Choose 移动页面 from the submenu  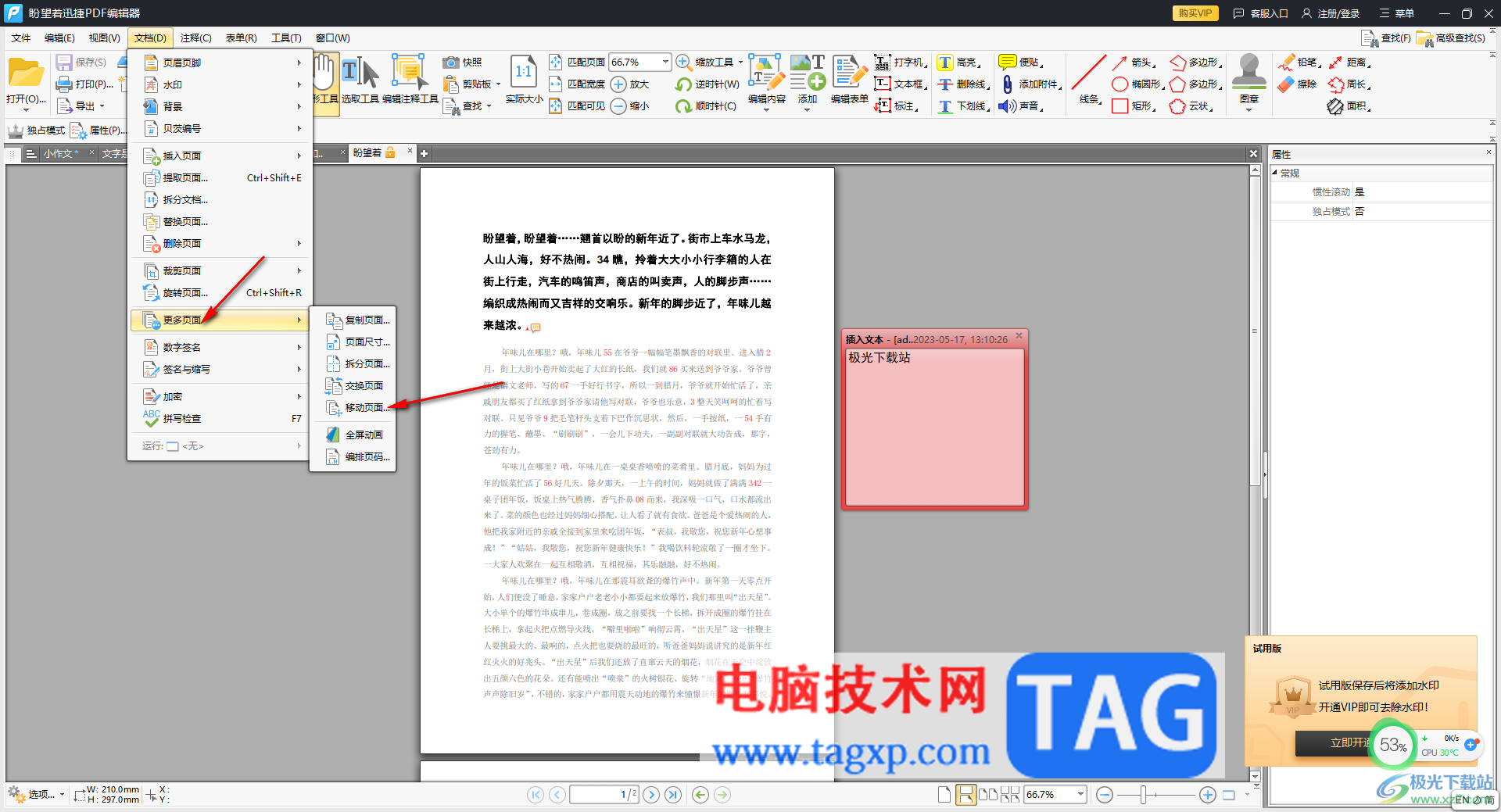(357, 408)
